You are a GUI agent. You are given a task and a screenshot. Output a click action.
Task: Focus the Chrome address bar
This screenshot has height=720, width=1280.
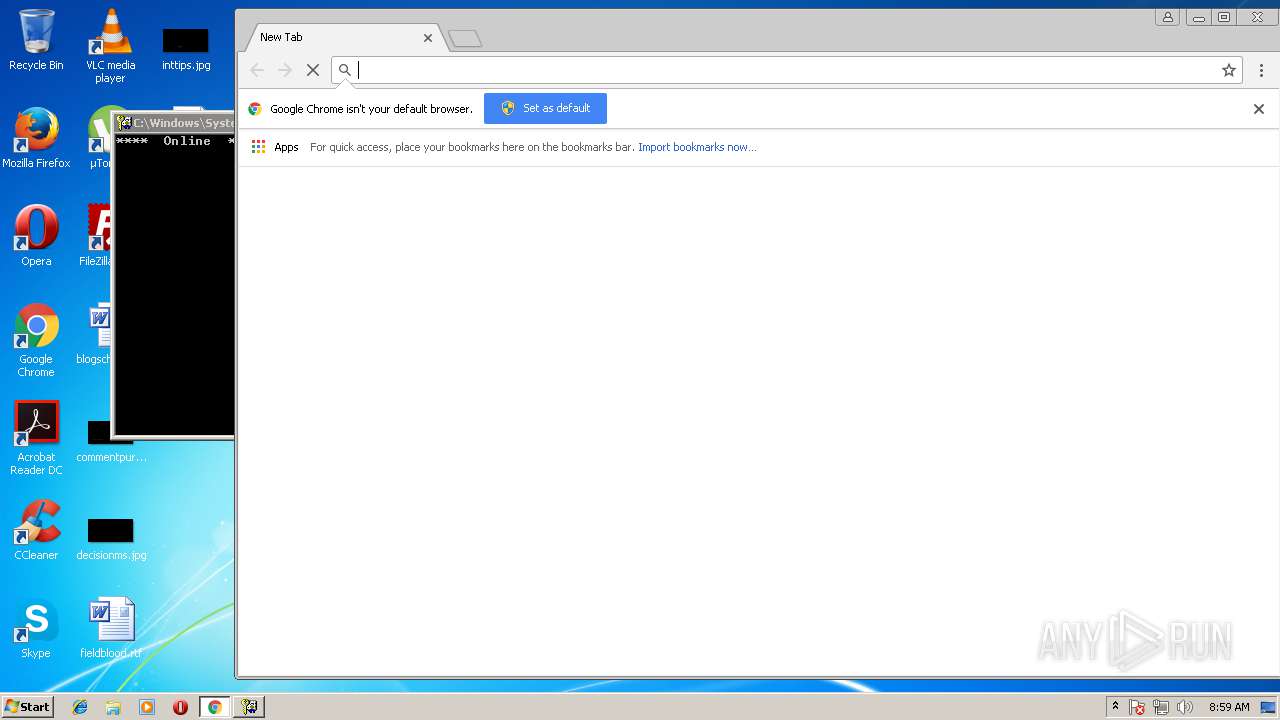[788, 70]
